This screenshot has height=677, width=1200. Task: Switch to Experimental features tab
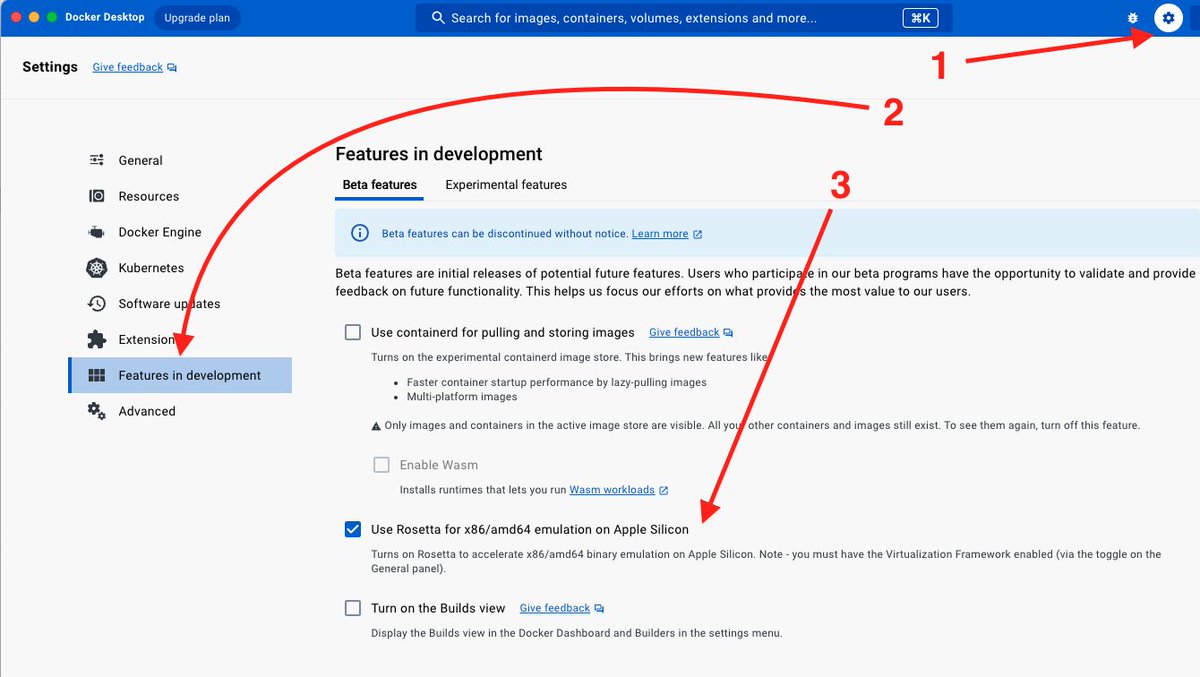[506, 185]
